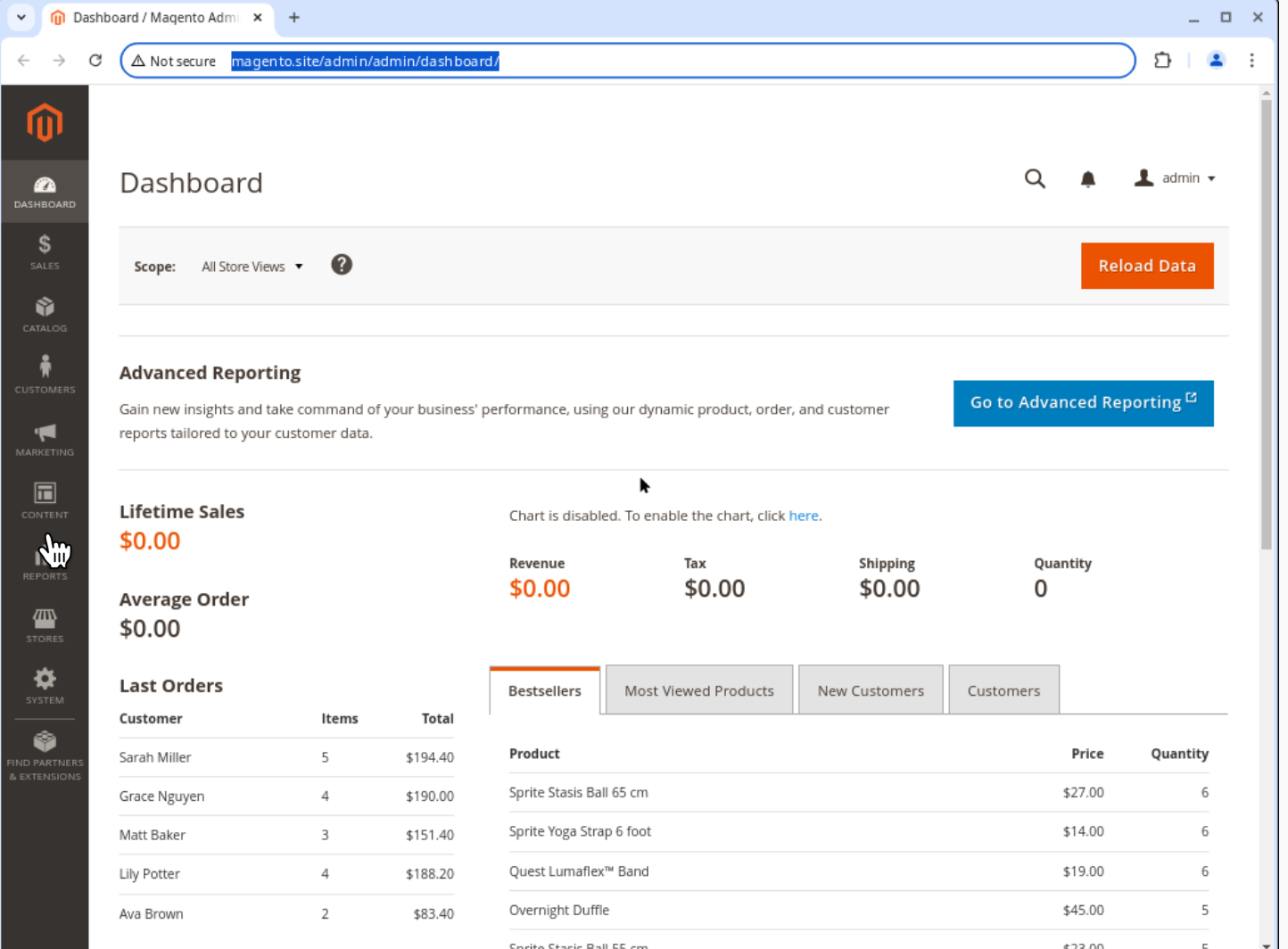Click the scope help question mark

coord(342,265)
